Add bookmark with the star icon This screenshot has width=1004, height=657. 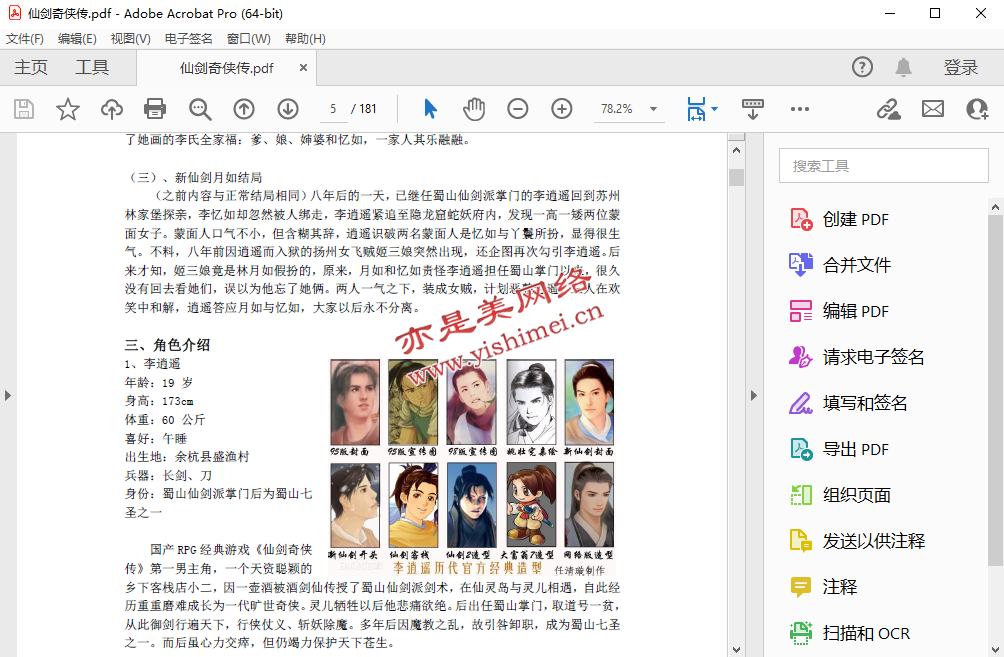tap(68, 109)
